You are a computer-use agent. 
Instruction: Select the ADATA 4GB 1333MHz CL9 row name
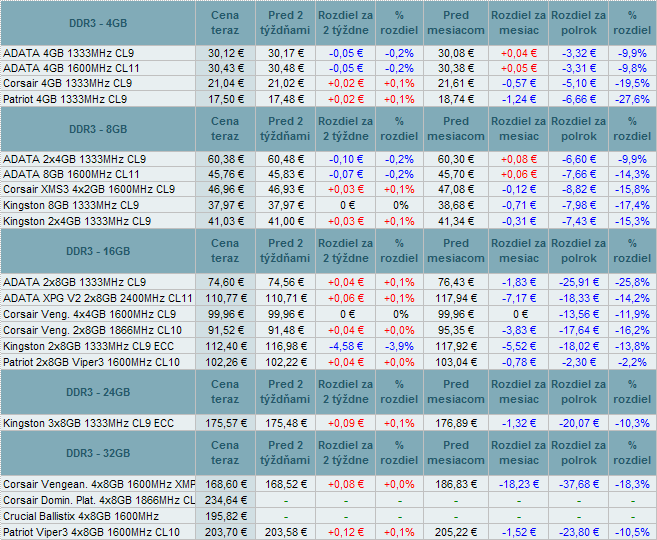[x=69, y=53]
